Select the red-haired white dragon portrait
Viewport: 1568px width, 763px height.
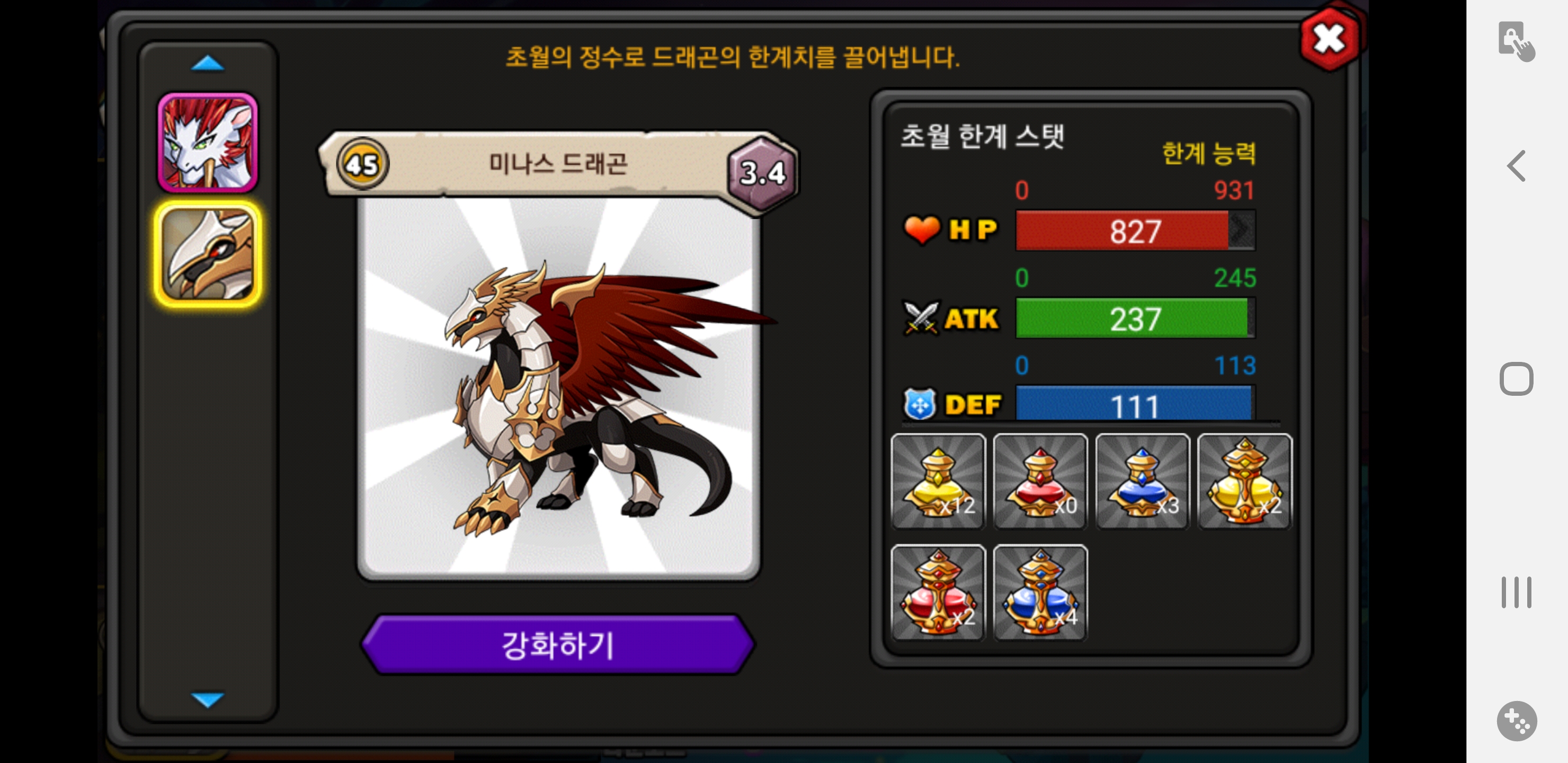click(x=208, y=143)
